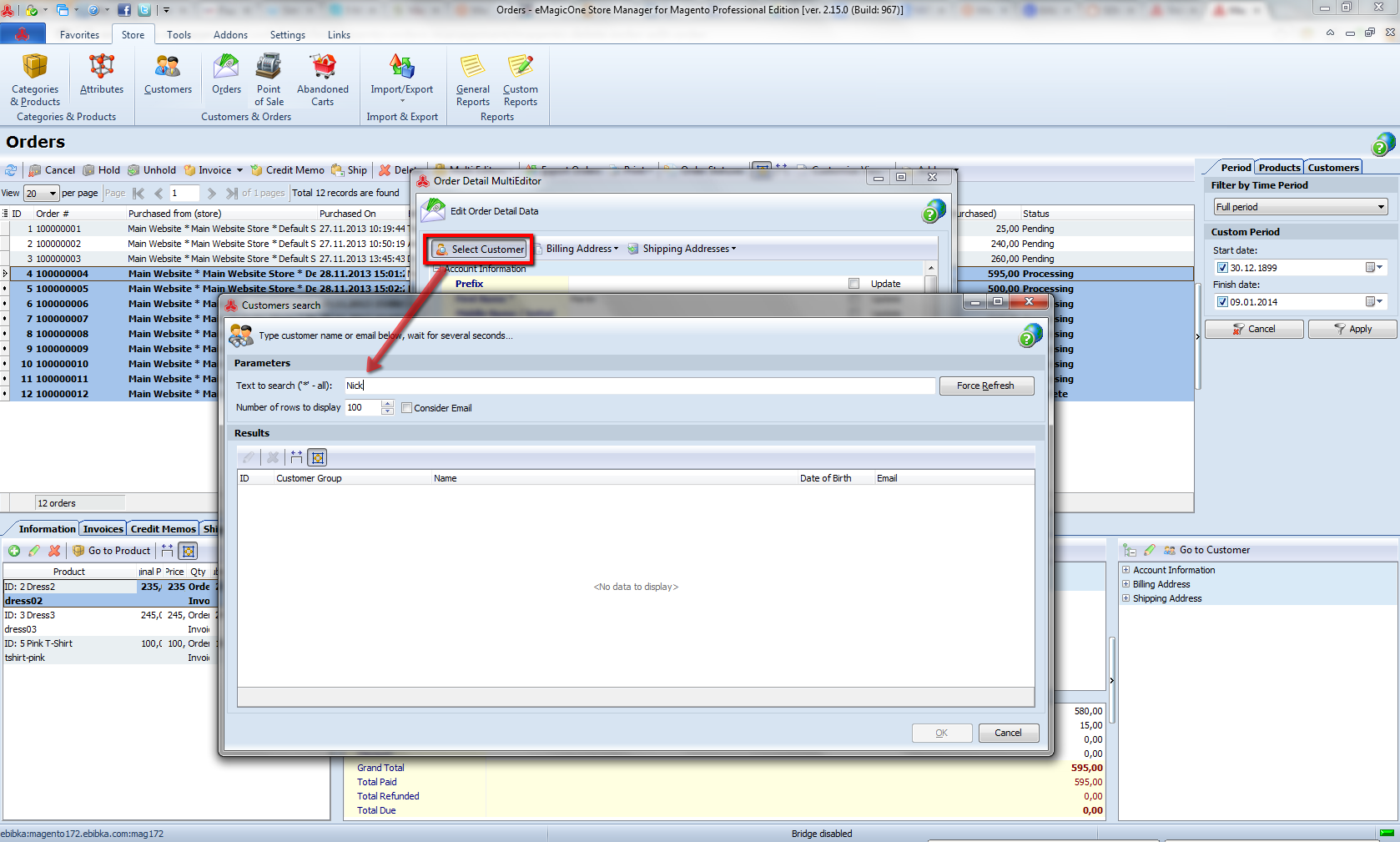1400x842 pixels.
Task: Open the Attributes ribbon icon
Action: (x=102, y=73)
